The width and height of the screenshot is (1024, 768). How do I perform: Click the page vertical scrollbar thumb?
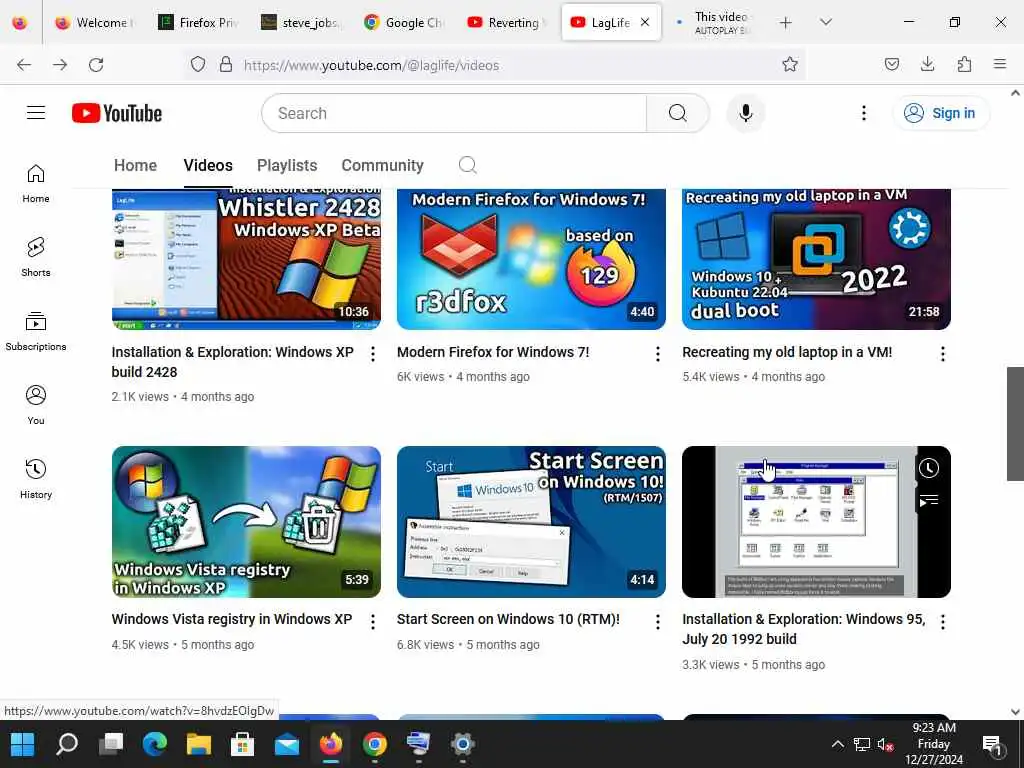coord(1015,424)
